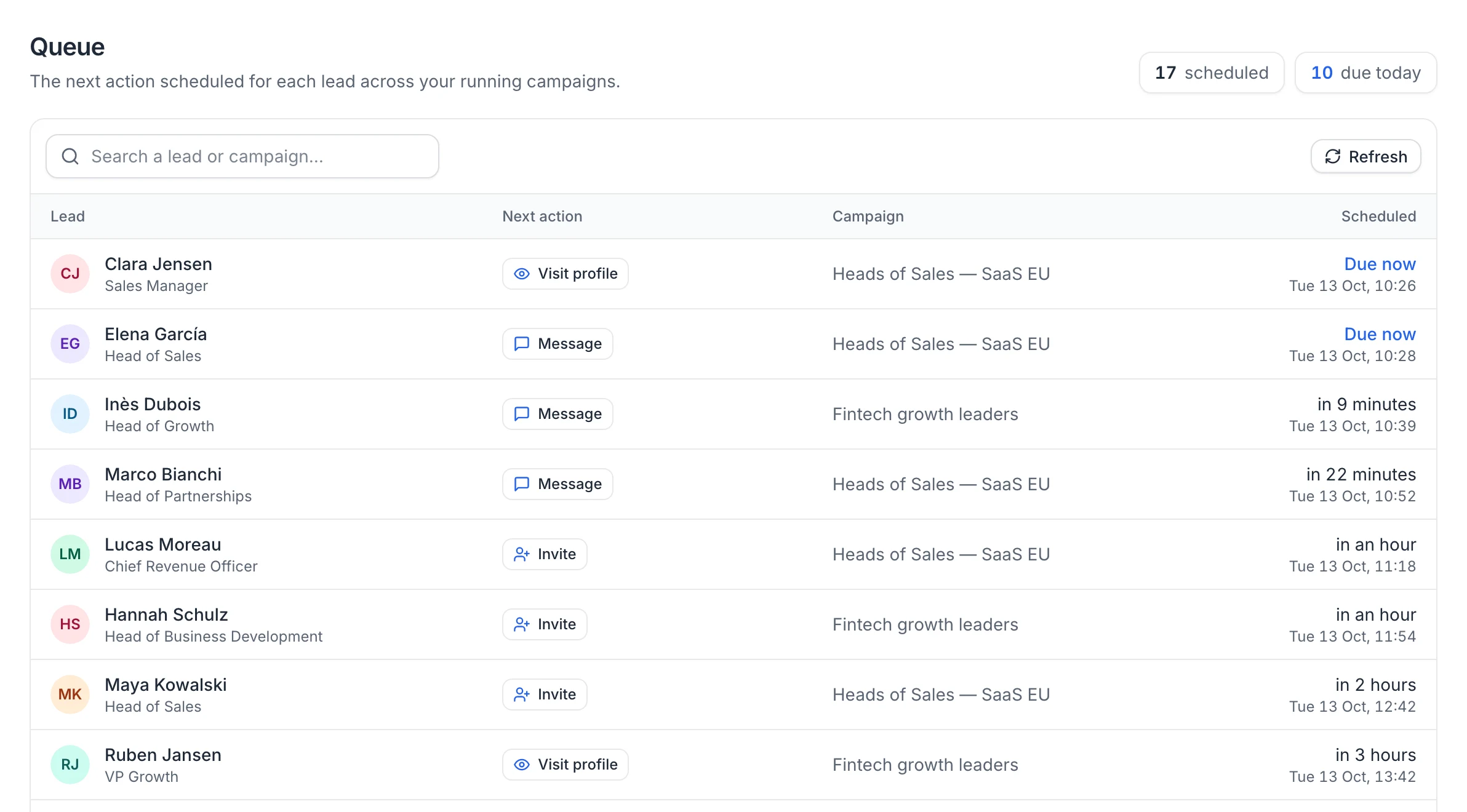Viewport: 1467px width, 812px height.
Task: Click the eye icon in Ruben Jansen's row
Action: click(x=522, y=765)
